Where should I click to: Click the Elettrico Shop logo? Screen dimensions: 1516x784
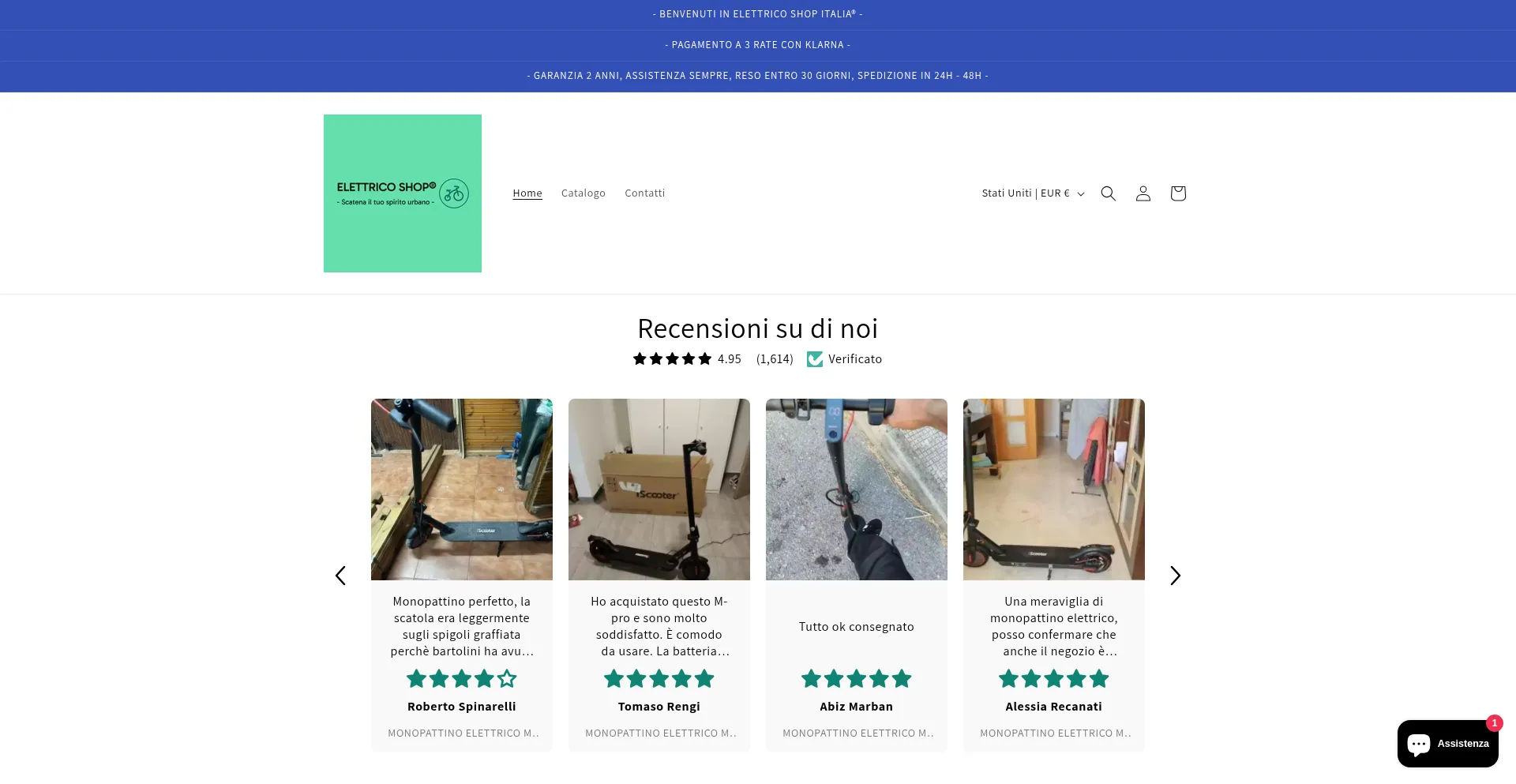point(402,193)
